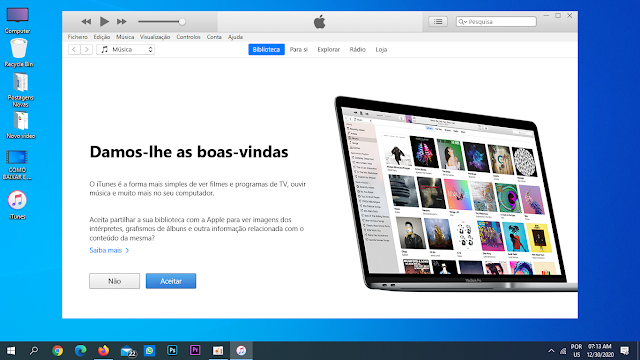Select the Novo video desktop folder
This screenshot has width=640, height=360.
[20, 125]
